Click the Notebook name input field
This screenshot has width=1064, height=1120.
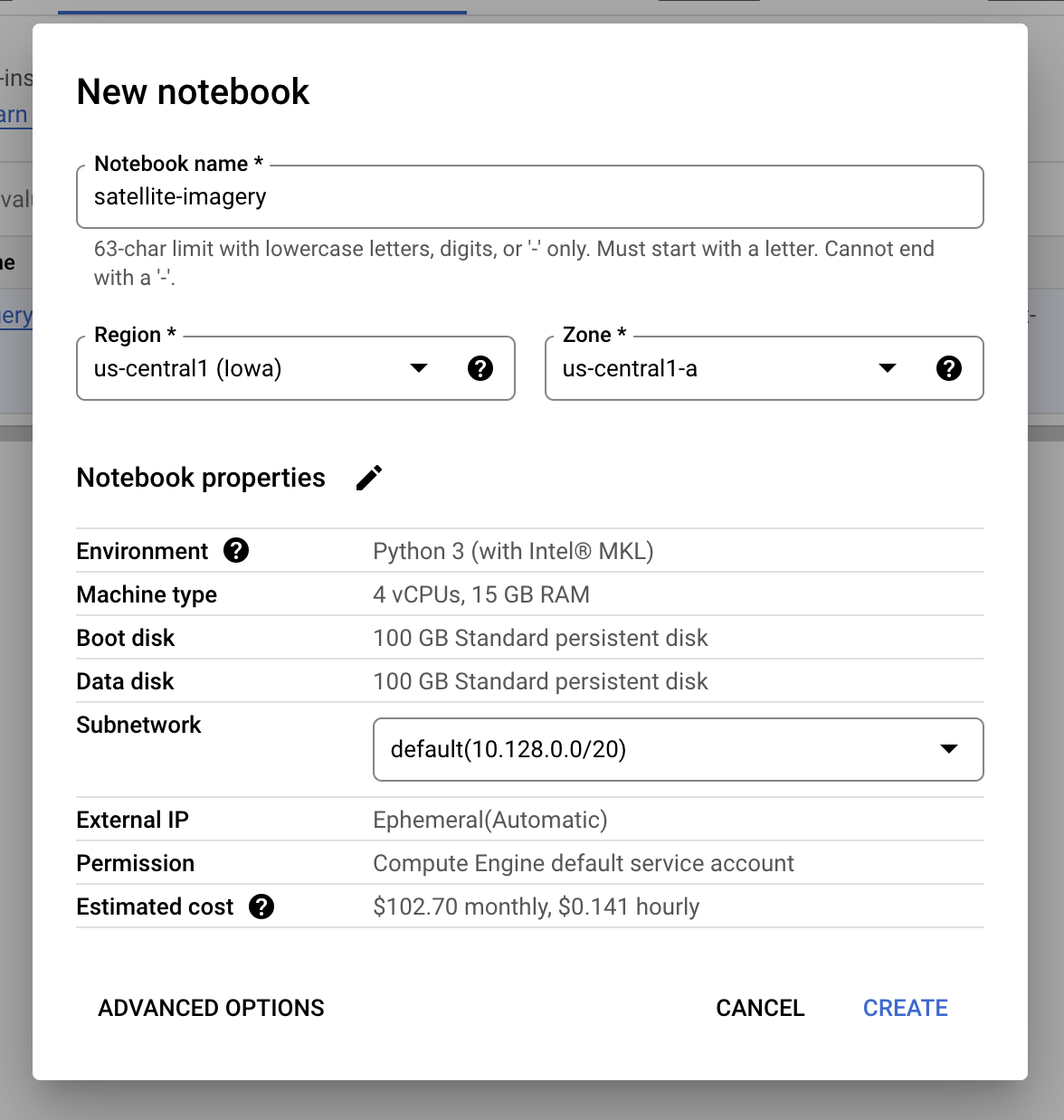[529, 196]
